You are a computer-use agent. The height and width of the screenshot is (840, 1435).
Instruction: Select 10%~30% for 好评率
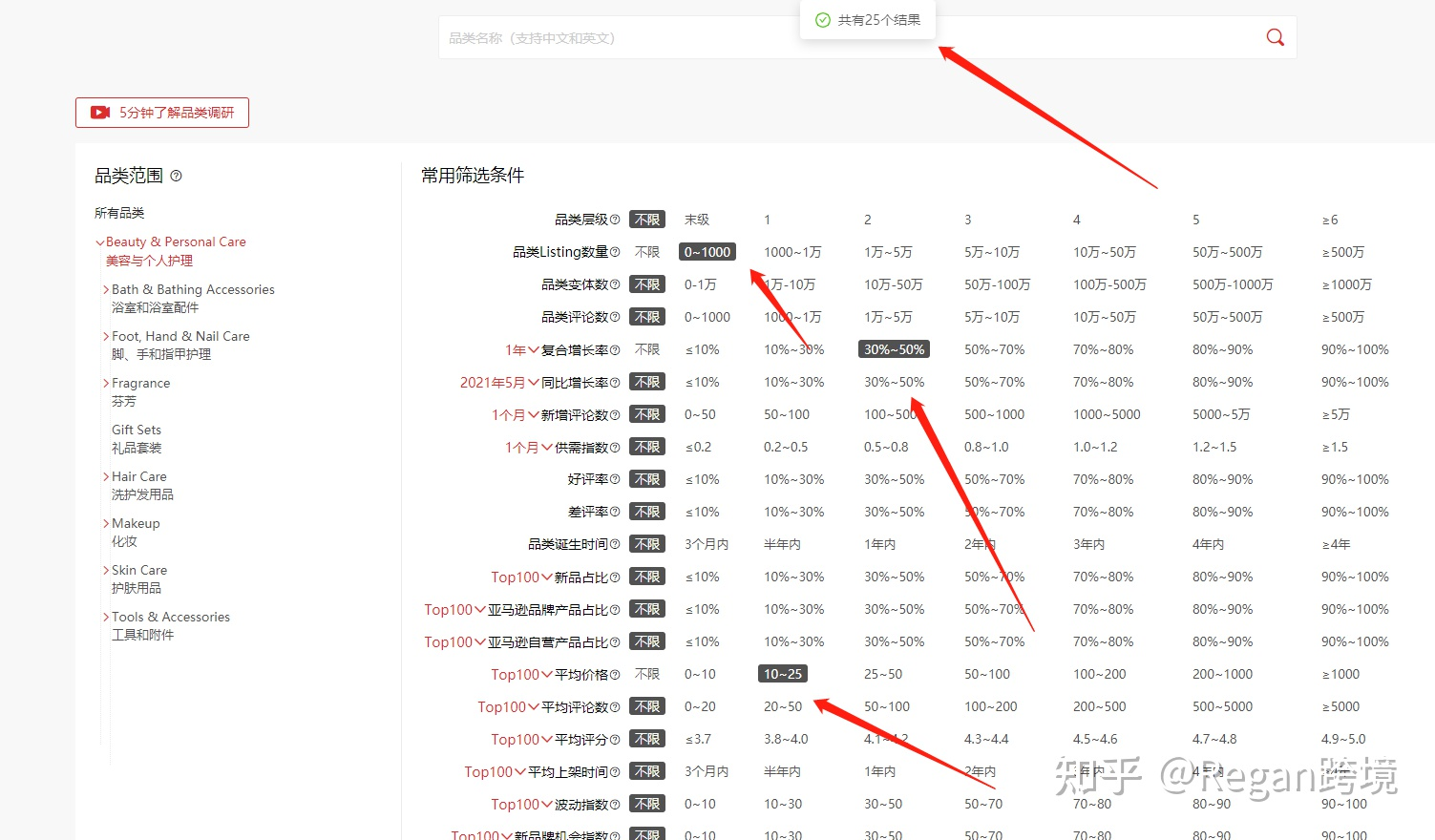(792, 478)
